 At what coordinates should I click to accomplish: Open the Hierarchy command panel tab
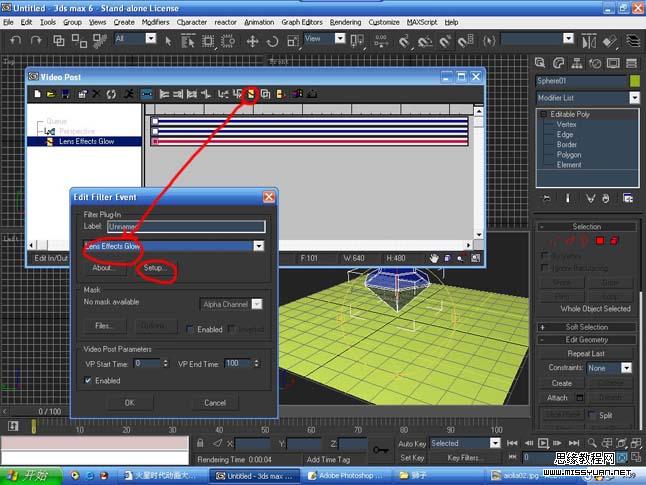tap(577, 63)
